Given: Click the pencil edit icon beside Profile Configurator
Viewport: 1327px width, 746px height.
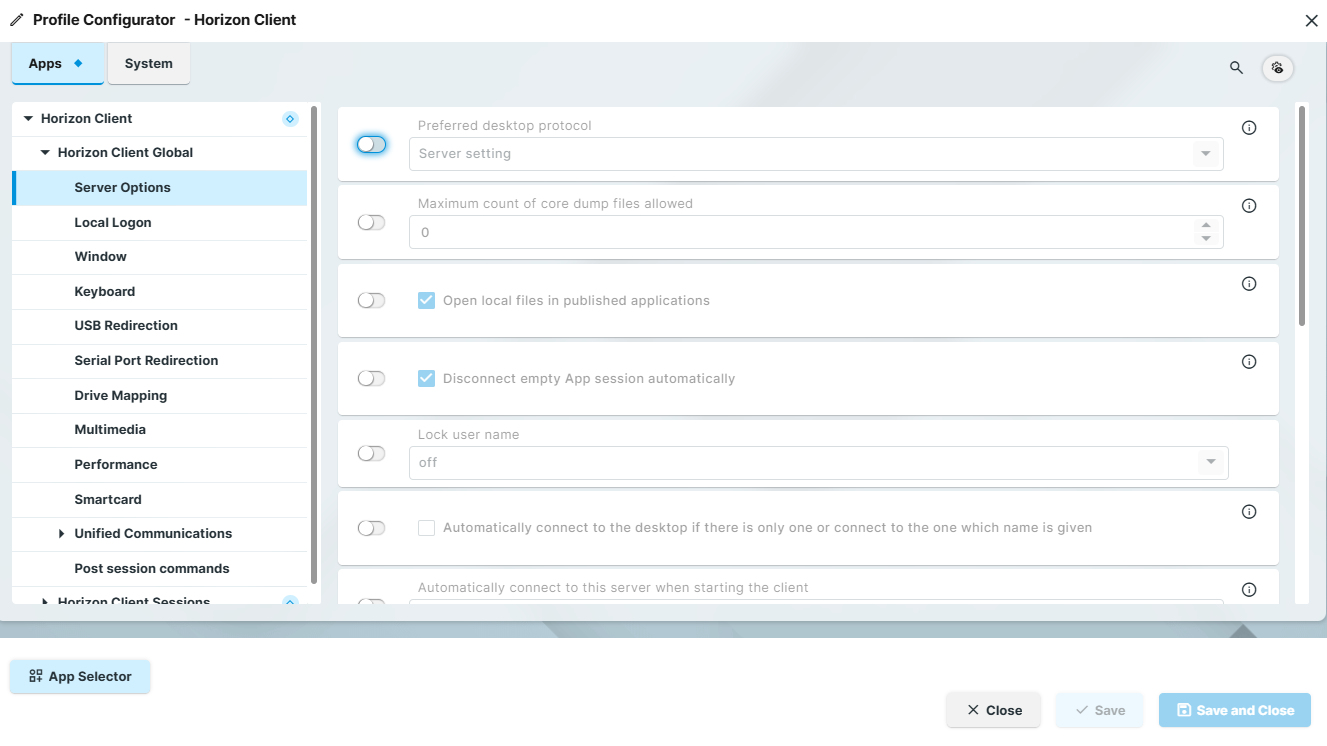Looking at the screenshot, I should tap(15, 19).
